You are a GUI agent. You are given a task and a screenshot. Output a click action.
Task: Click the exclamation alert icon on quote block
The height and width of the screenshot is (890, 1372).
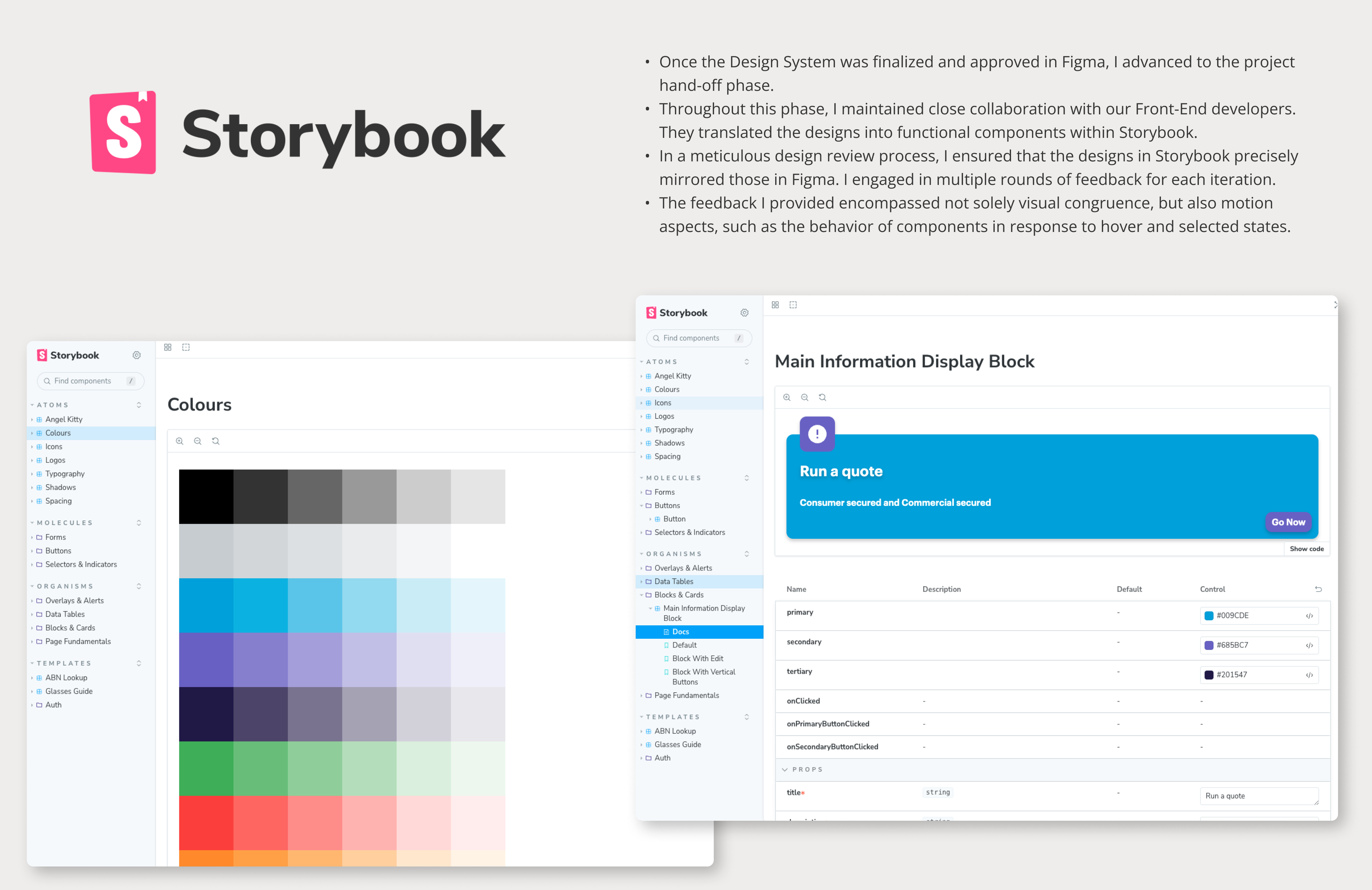pyautogui.click(x=817, y=434)
